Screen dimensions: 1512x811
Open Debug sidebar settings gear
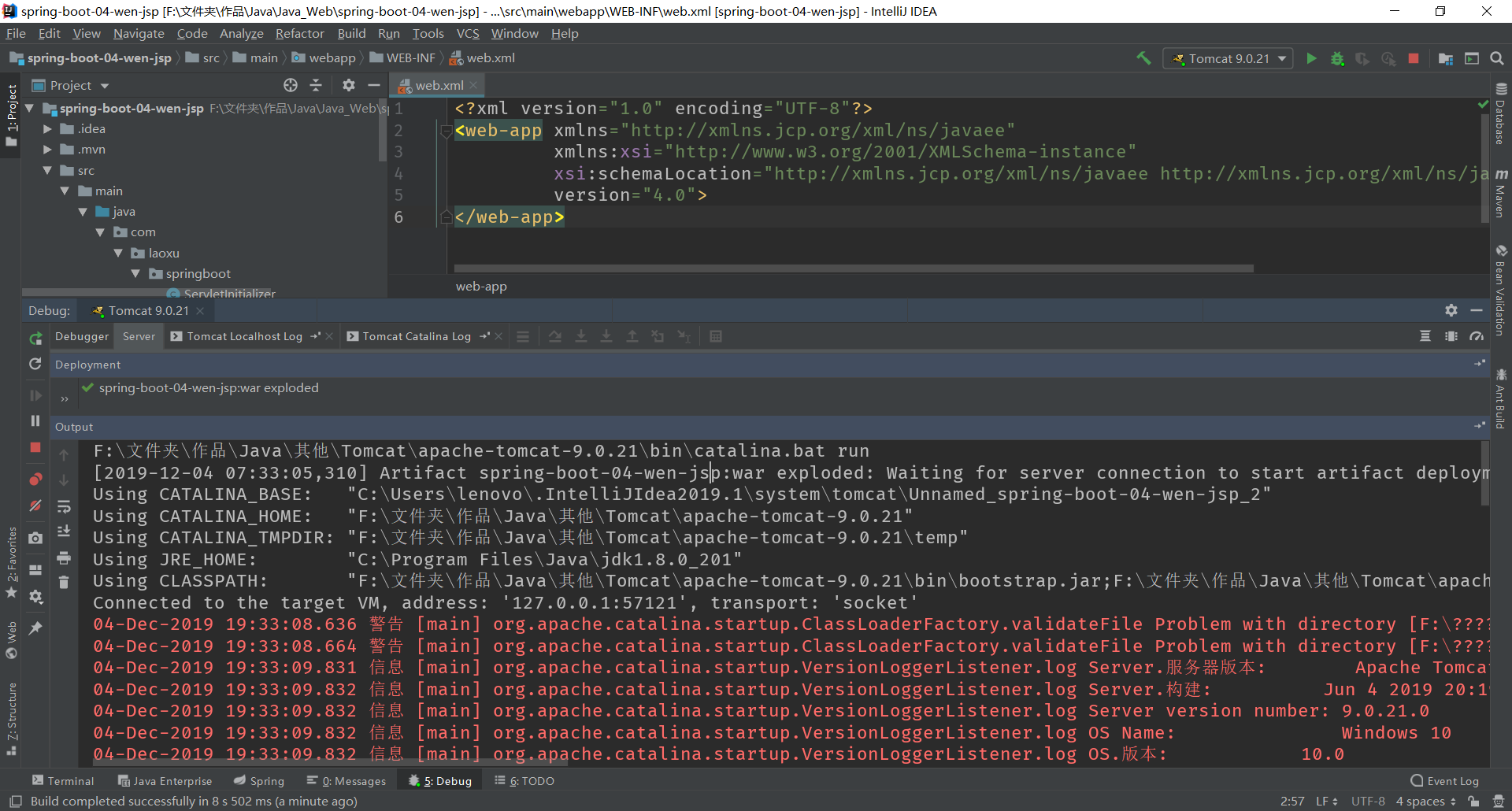point(35,597)
